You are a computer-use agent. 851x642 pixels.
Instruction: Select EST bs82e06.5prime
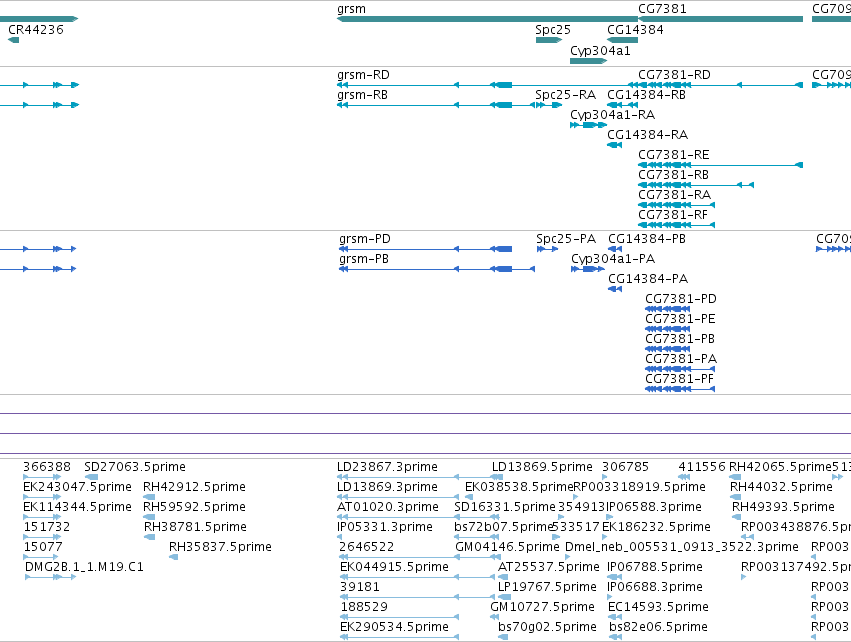point(615,638)
